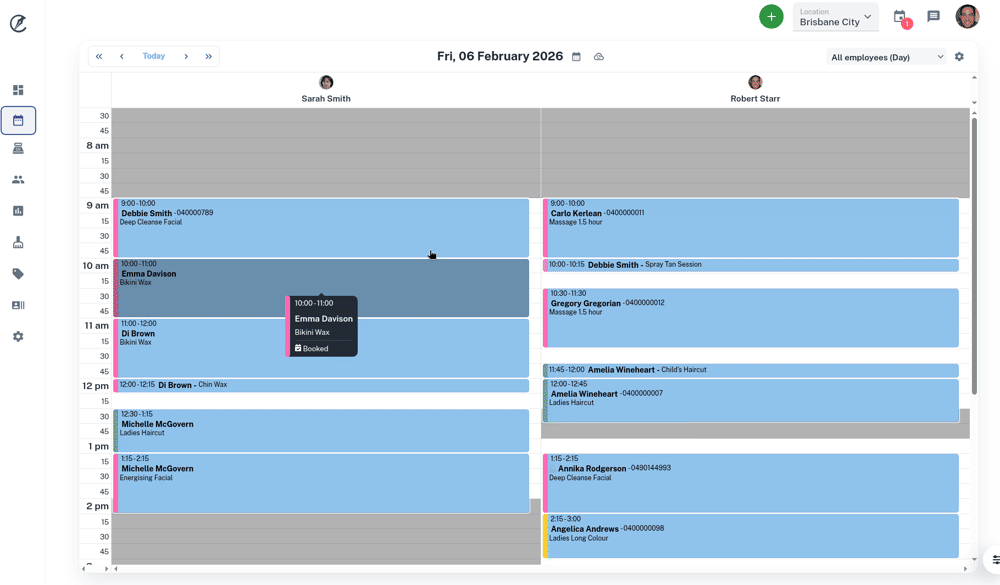Open the All employees (Day) dropdown
Viewport: 1000px width, 585px height.
click(886, 57)
